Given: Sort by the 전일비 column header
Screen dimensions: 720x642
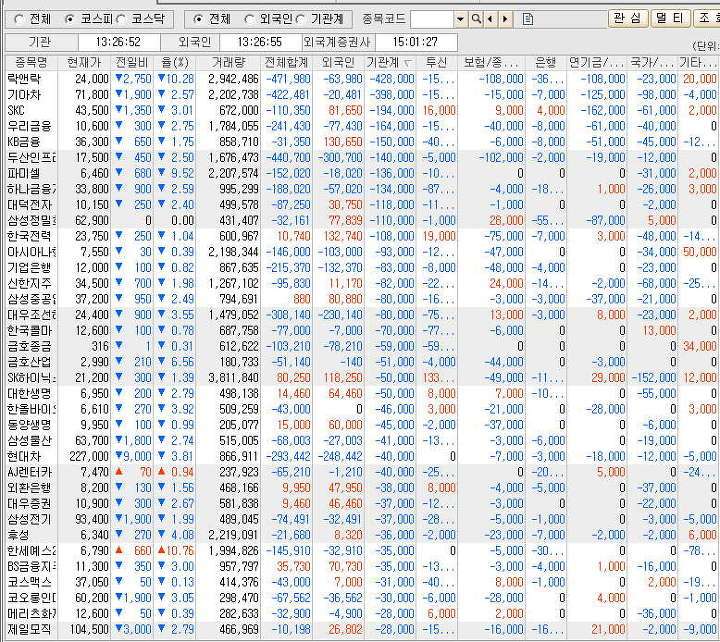Looking at the screenshot, I should tap(132, 62).
